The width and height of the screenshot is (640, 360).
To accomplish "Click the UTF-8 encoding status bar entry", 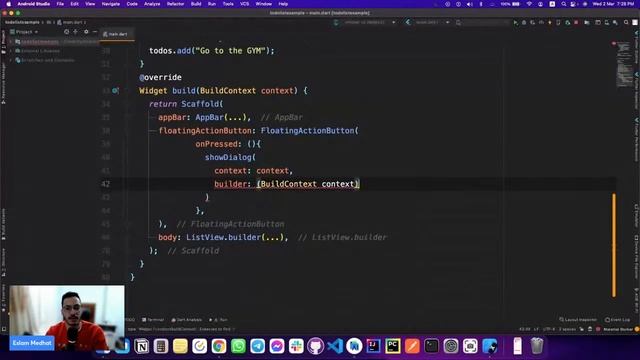I will pyautogui.click(x=548, y=329).
